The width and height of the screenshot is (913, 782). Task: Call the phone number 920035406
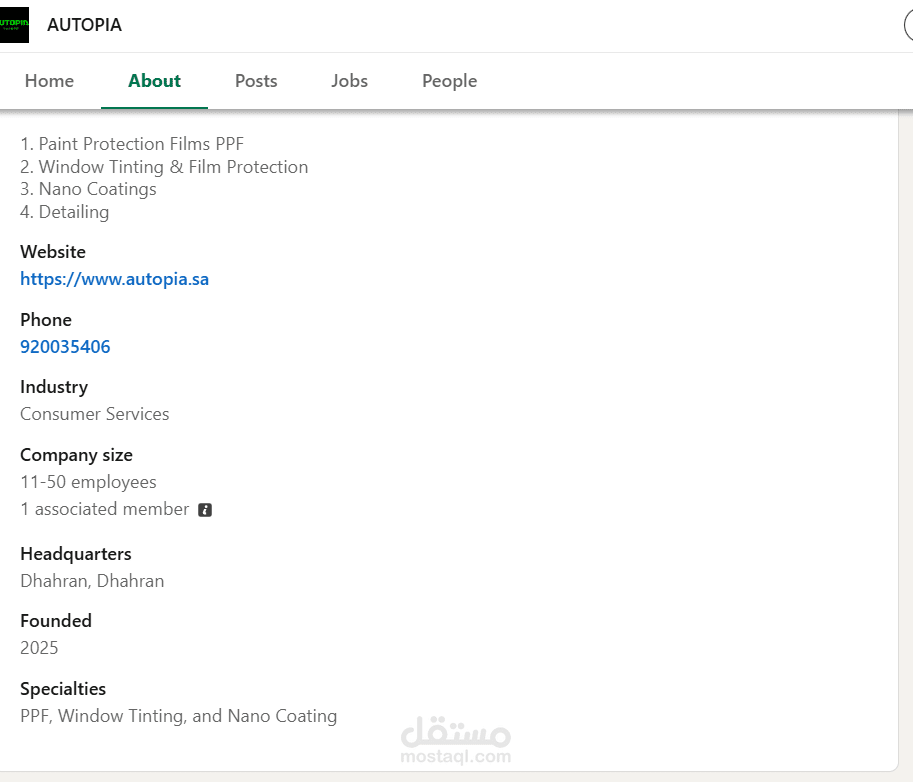click(x=65, y=346)
